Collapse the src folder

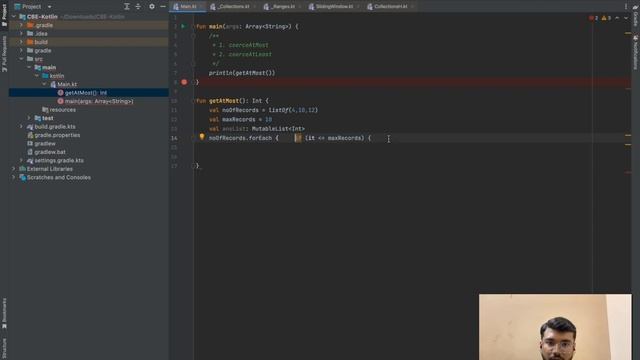pos(22,59)
